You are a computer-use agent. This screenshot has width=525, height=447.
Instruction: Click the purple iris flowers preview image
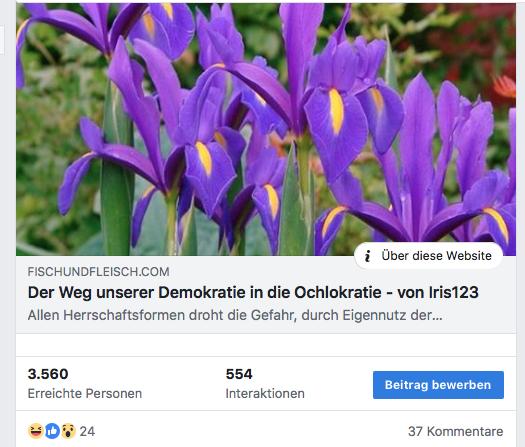coord(266,129)
